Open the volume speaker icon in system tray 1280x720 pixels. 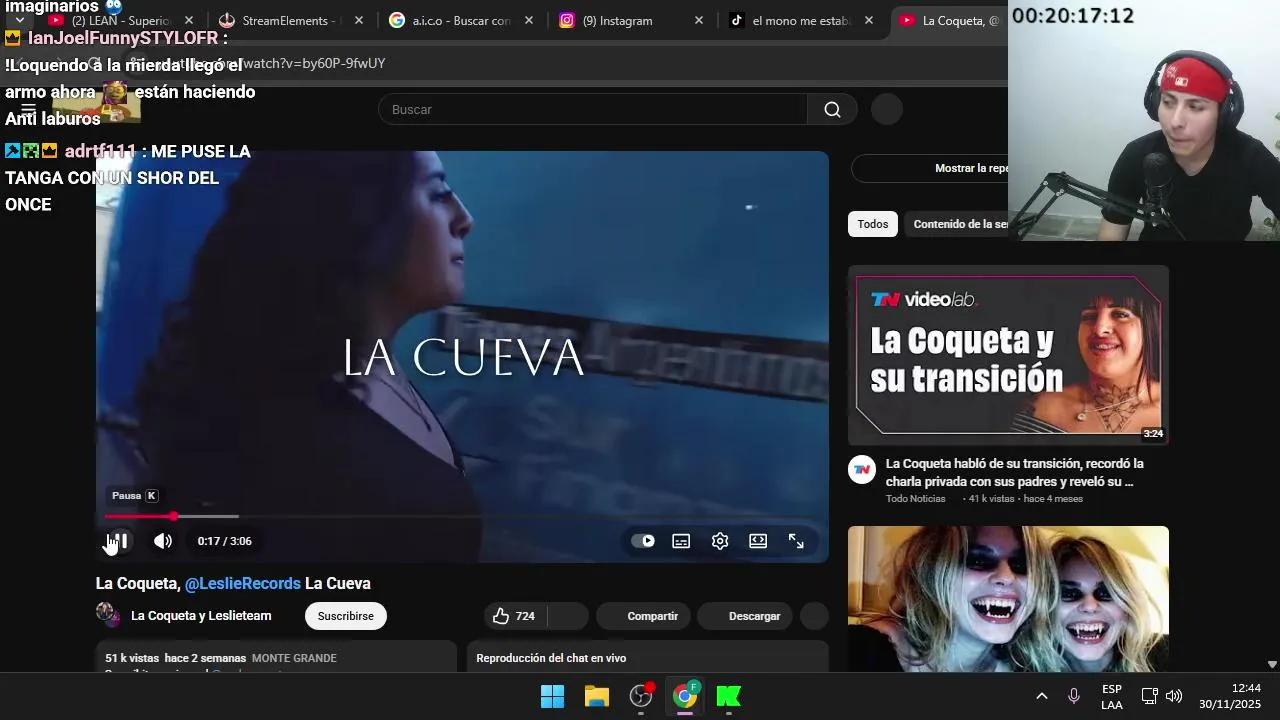[1174, 696]
